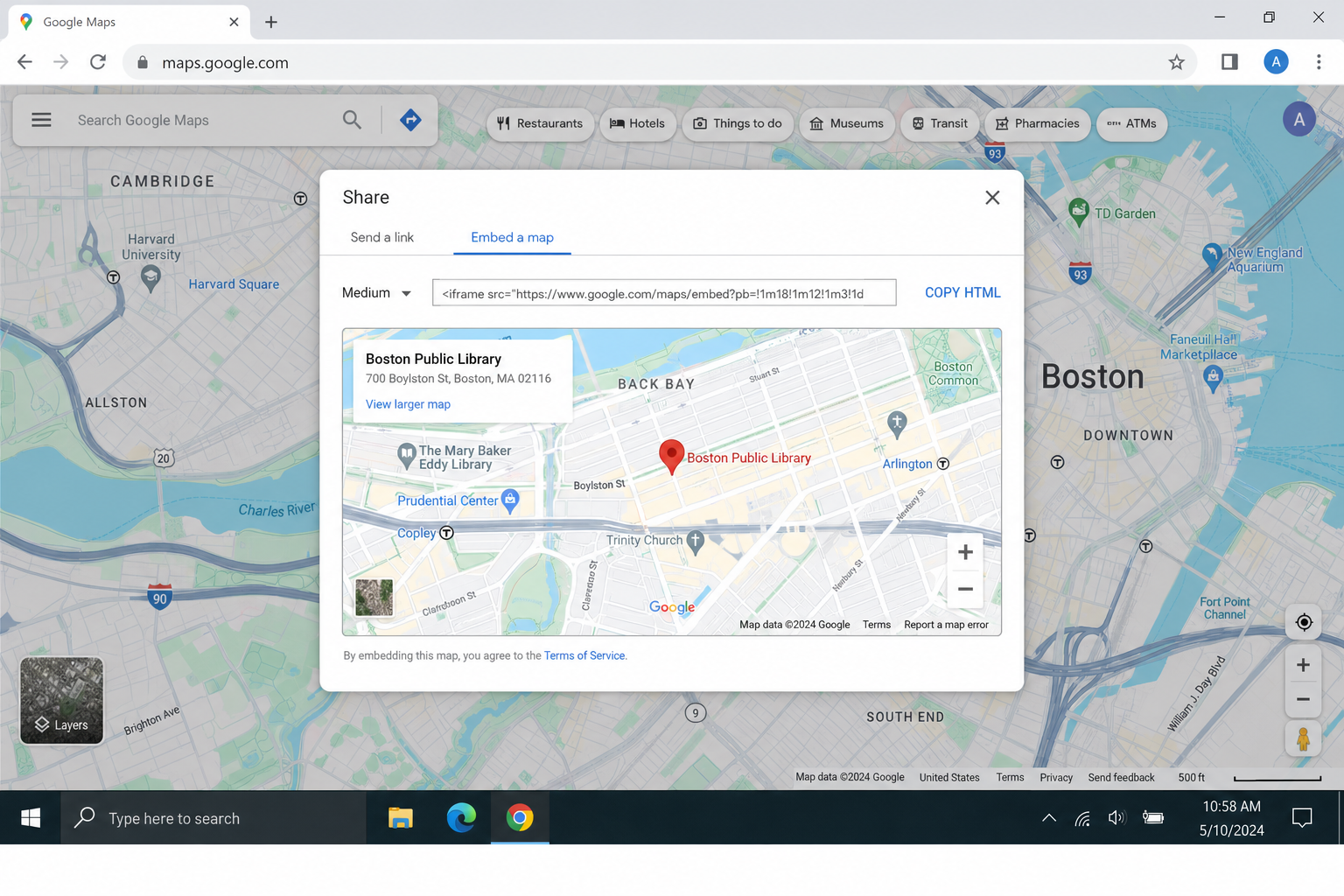Click the Arlington transit station icon
This screenshot has width=1344, height=896.
click(943, 464)
